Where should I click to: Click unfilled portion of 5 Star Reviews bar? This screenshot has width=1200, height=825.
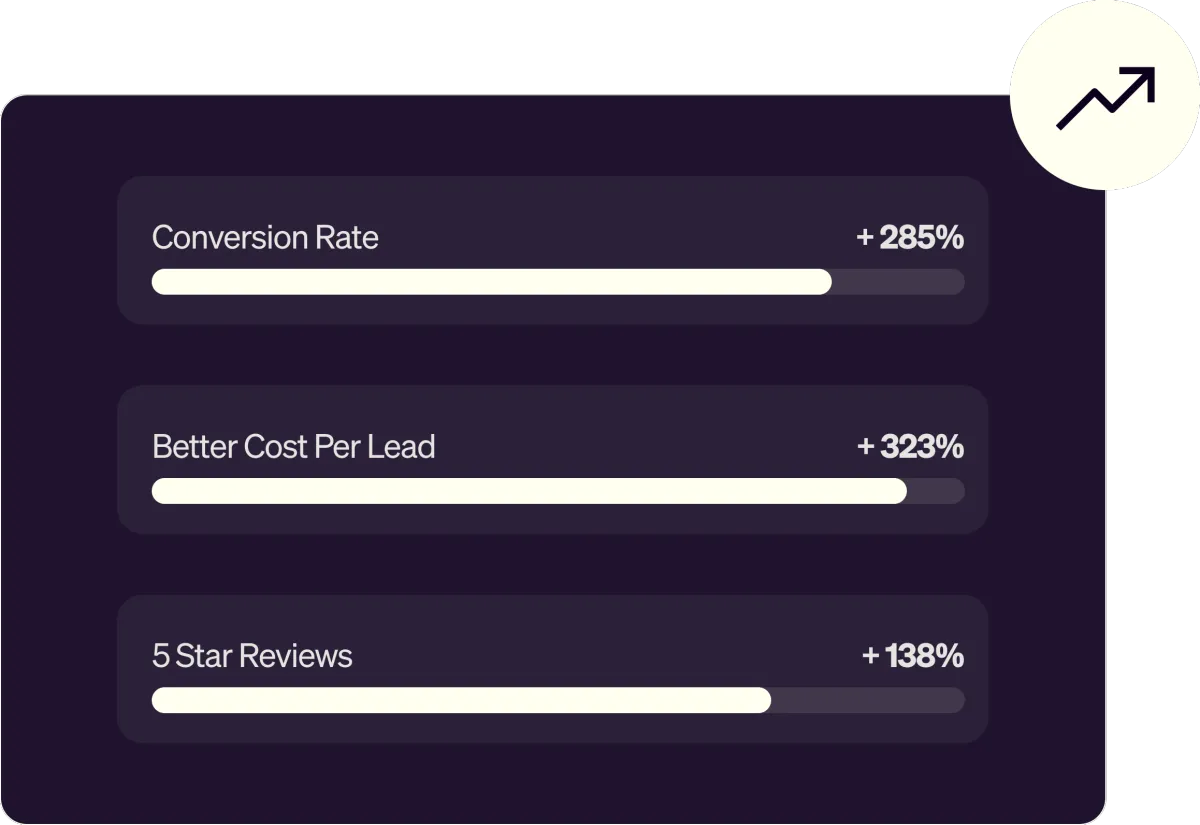(868, 700)
